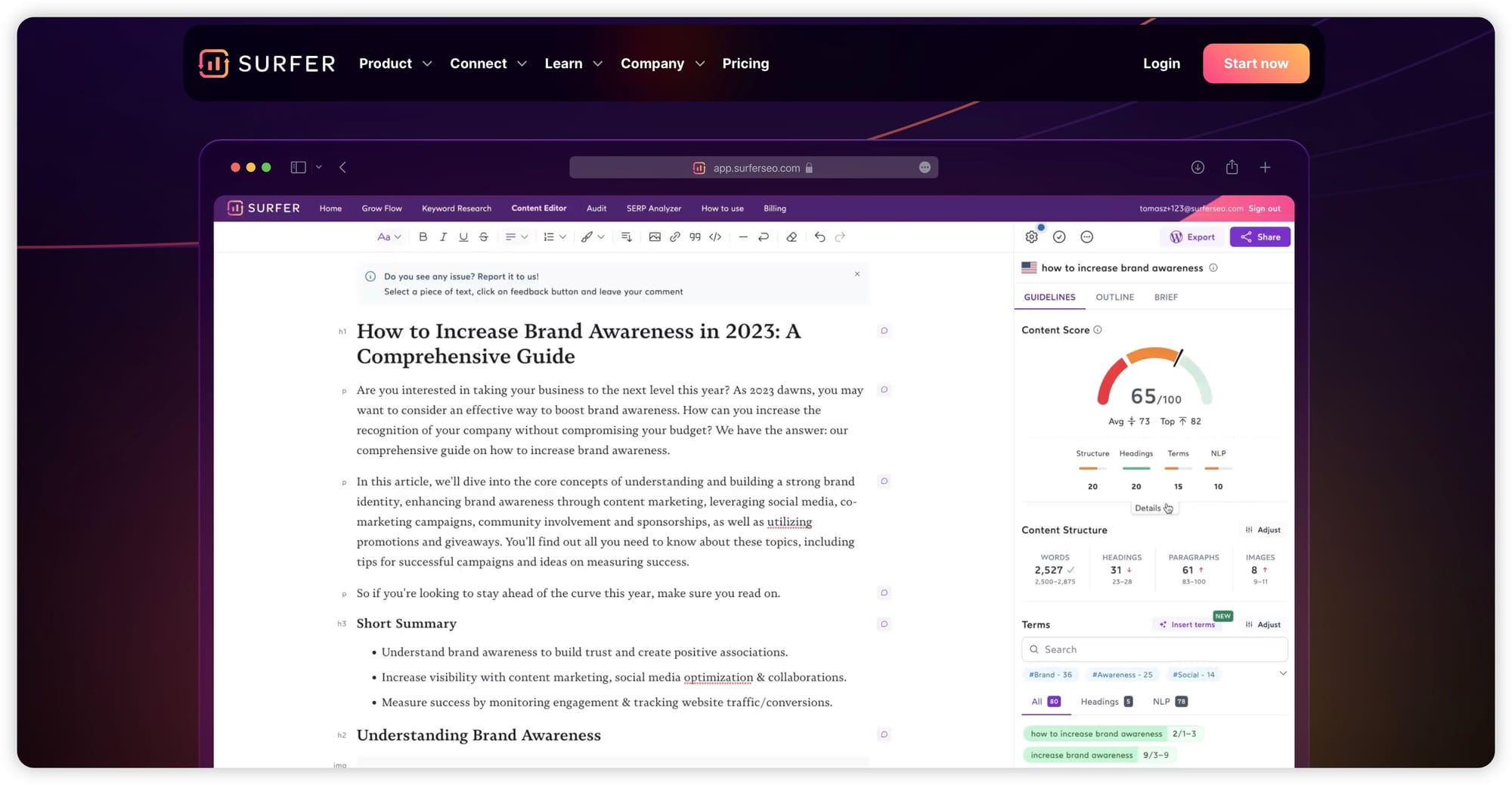This screenshot has width=1512, height=785.
Task: Switch to the BRIEF tab
Action: pyautogui.click(x=1166, y=298)
